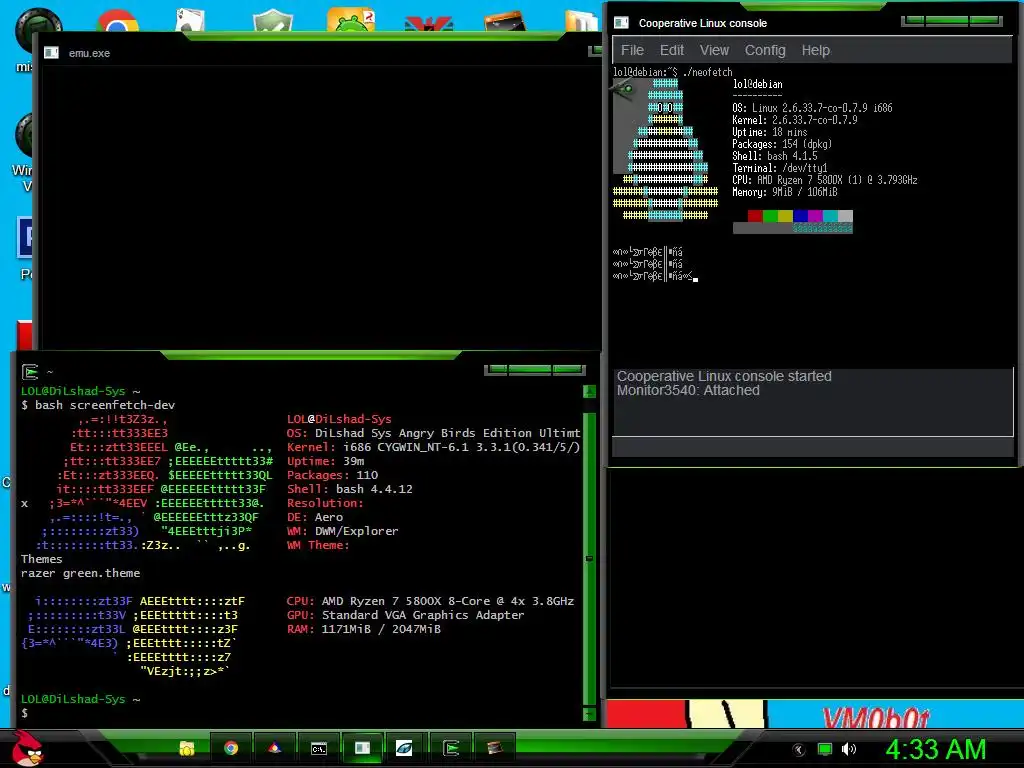The height and width of the screenshot is (768, 1024).
Task: Open the volume speaker tray icon
Action: [849, 750]
